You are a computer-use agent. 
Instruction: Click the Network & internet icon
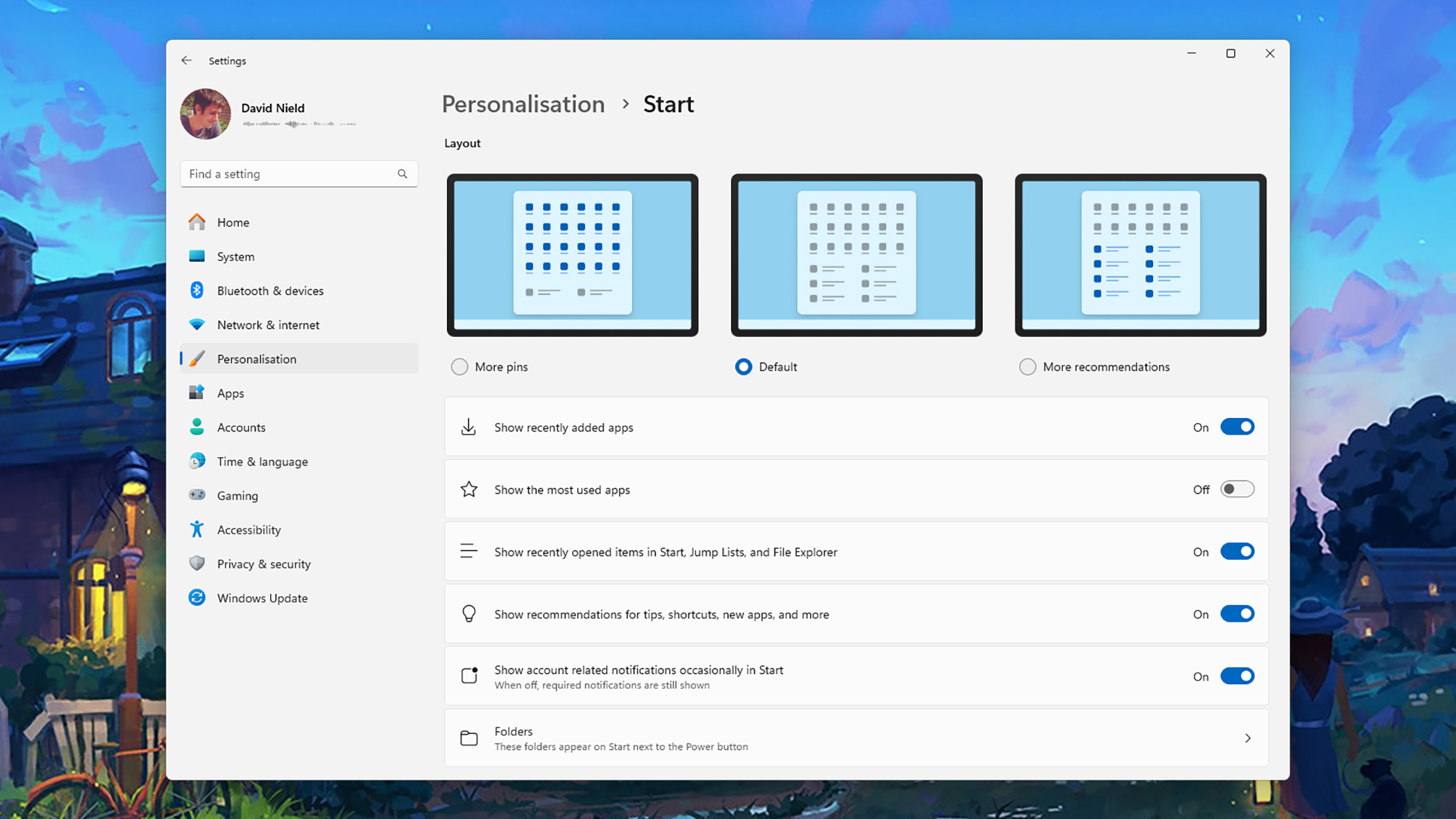click(x=197, y=325)
